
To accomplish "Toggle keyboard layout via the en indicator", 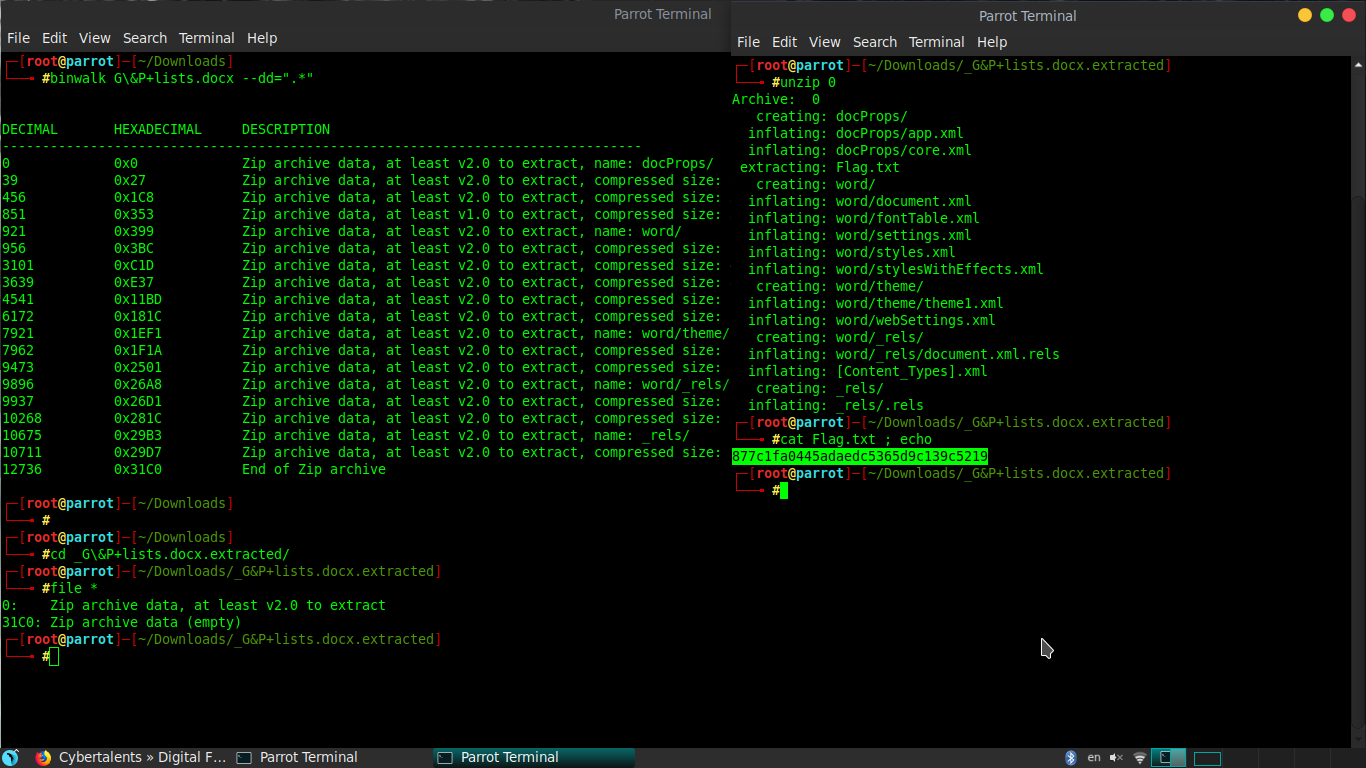I will pyautogui.click(x=1094, y=757).
